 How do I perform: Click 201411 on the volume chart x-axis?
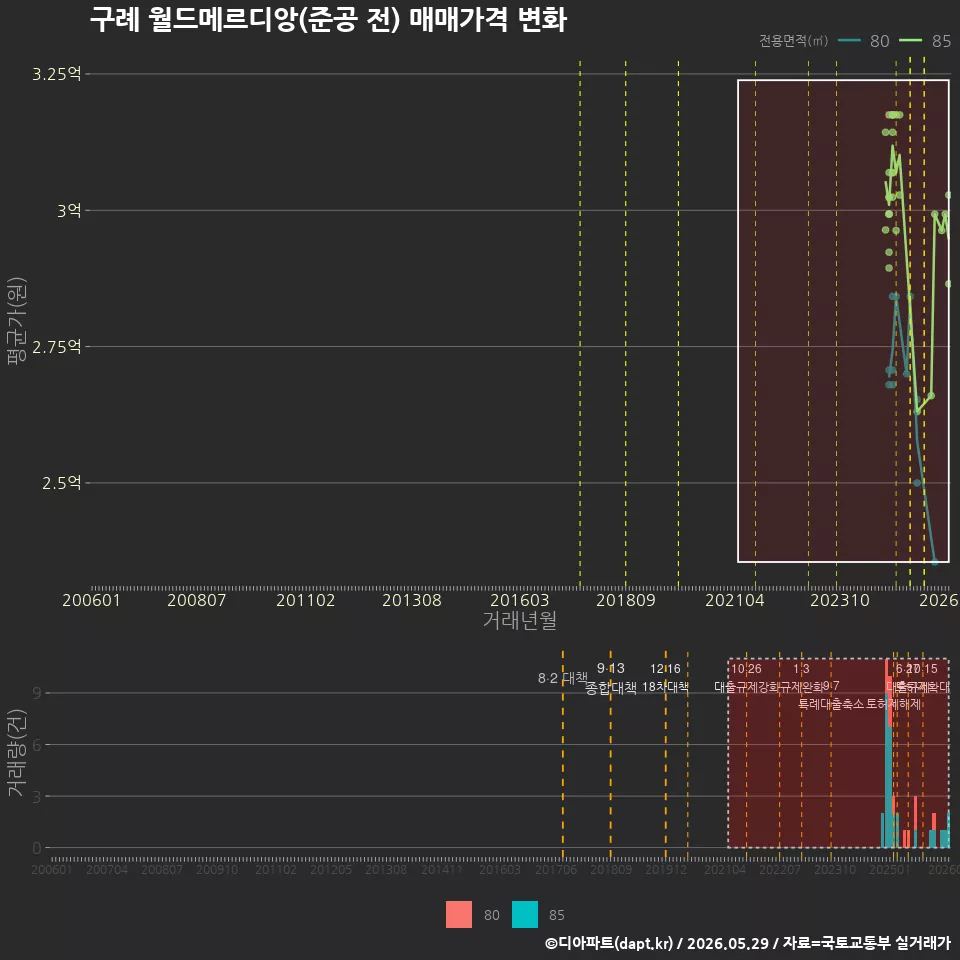(x=441, y=869)
